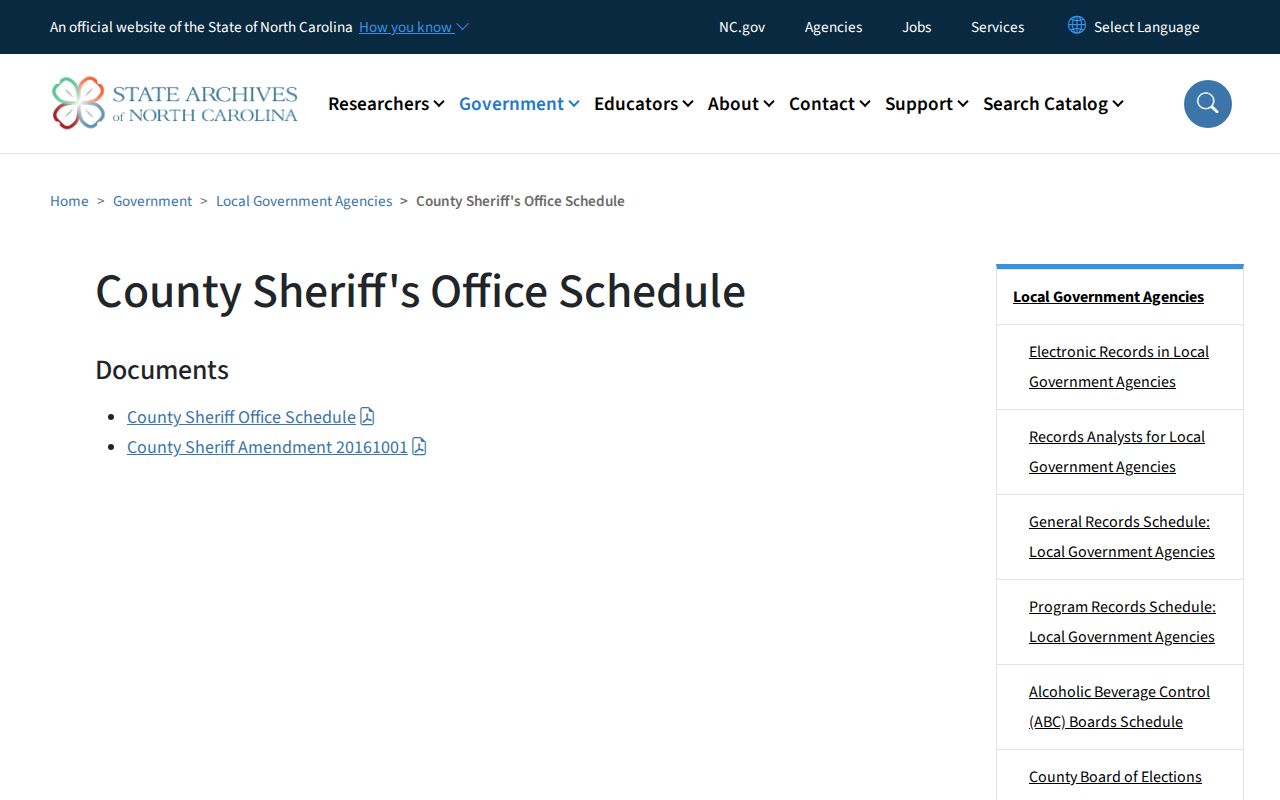
Task: Open Electronic Records in Local Government Agencies
Action: click(x=1119, y=367)
